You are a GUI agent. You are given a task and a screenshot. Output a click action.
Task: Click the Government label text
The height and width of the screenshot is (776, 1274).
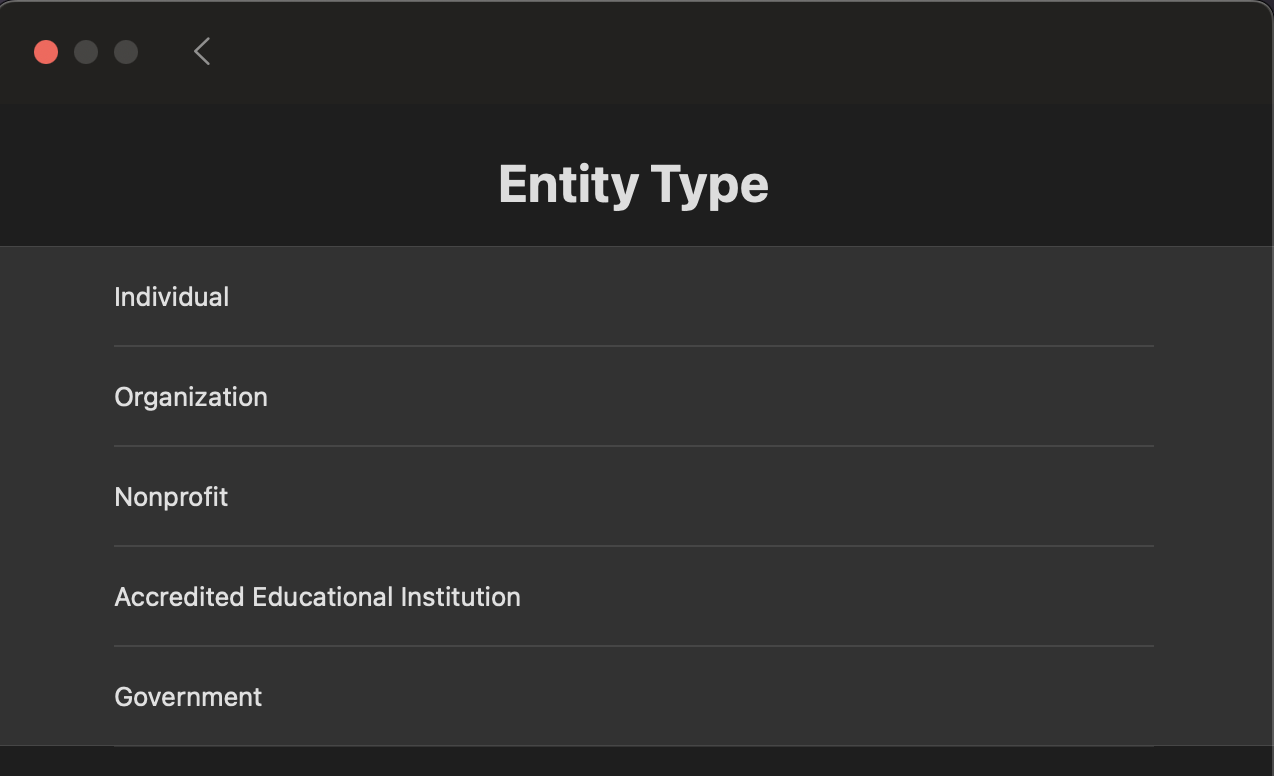[188, 697]
